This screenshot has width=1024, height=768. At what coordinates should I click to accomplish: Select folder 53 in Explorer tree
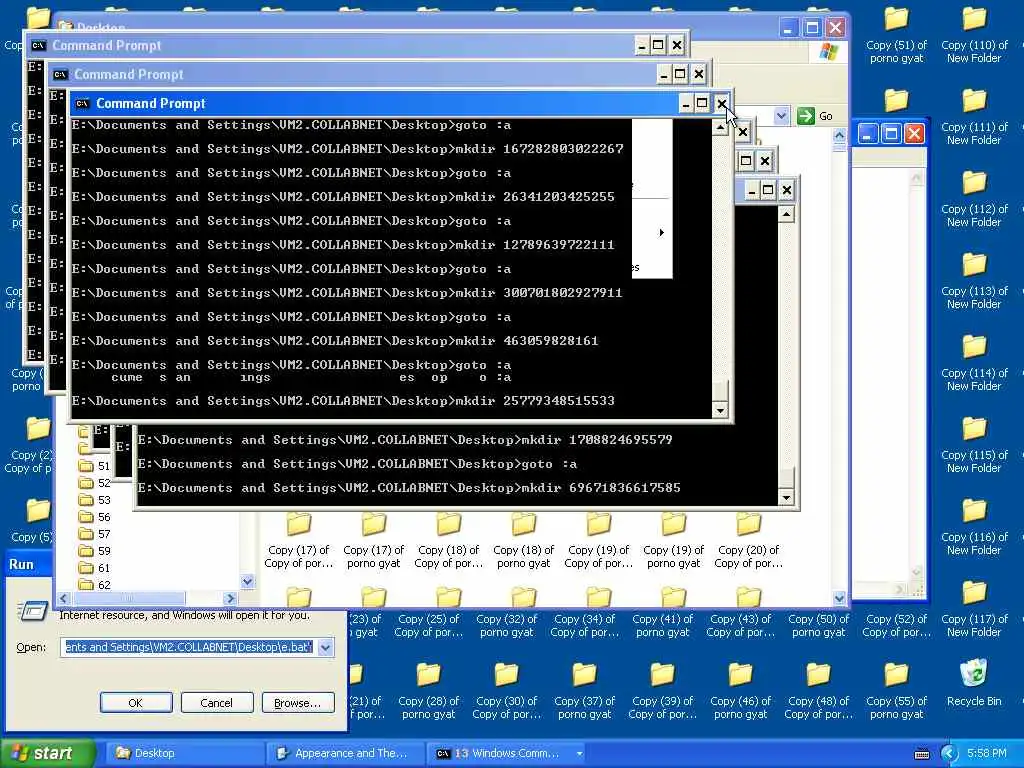(95, 500)
